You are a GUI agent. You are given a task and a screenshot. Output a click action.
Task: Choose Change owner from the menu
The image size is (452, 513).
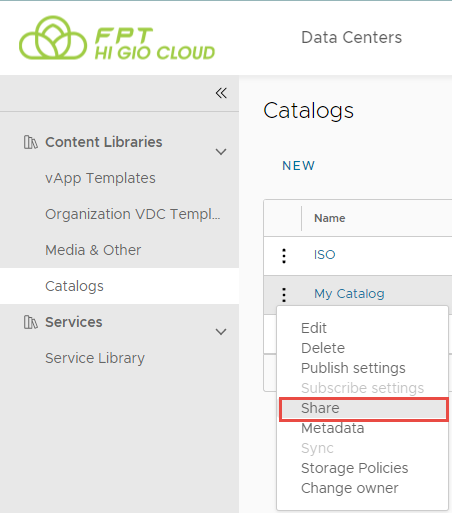pyautogui.click(x=349, y=488)
